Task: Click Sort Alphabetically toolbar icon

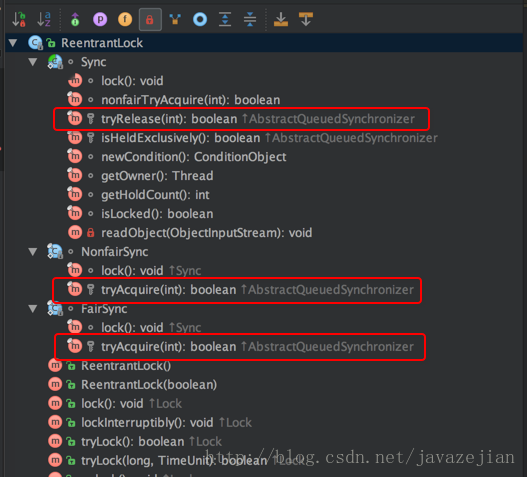Action: 44,19
